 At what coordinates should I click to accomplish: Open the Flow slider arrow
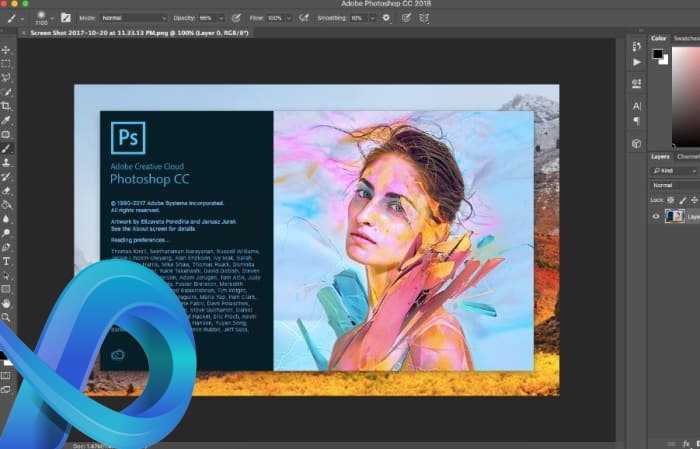pyautogui.click(x=289, y=18)
